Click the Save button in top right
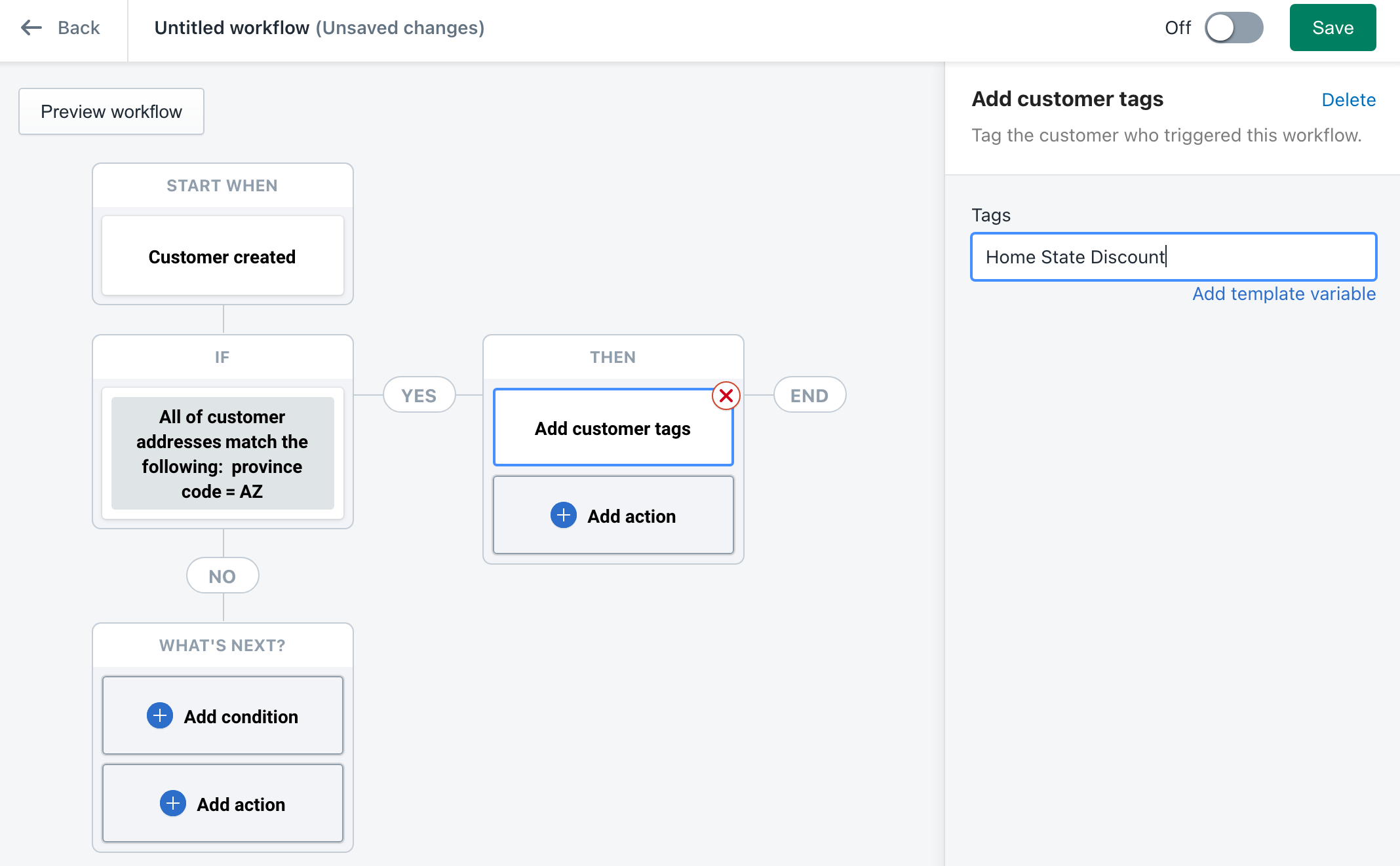Screen dimensions: 1400x866 tap(1333, 27)
